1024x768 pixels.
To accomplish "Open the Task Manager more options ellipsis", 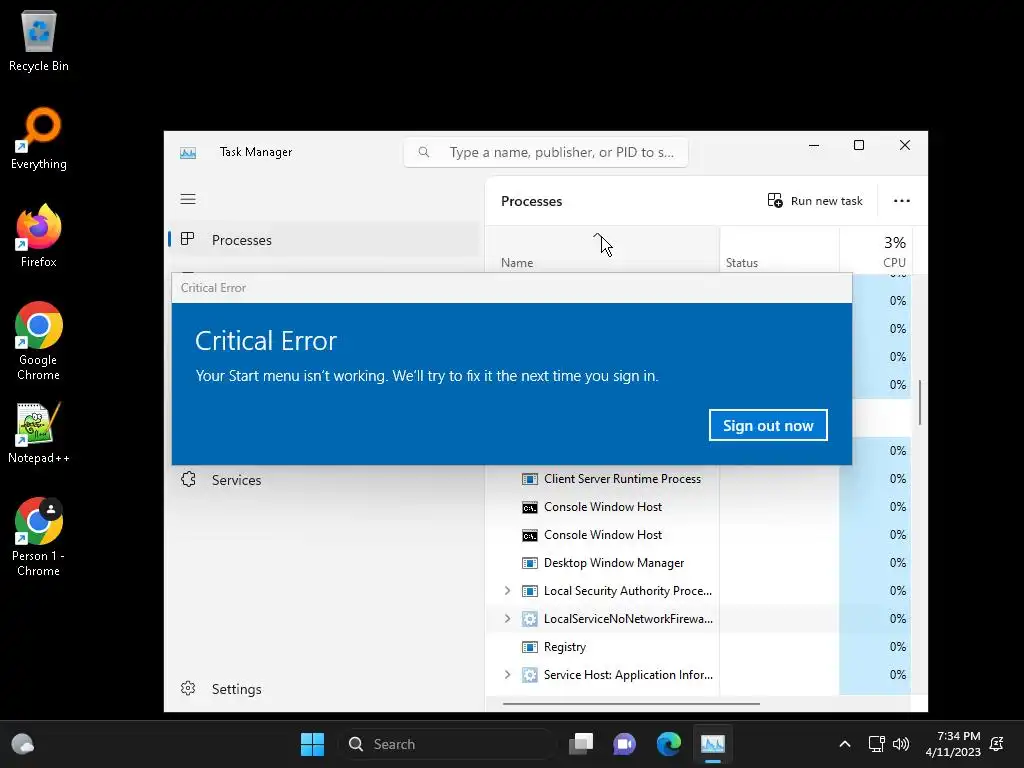I will (902, 200).
